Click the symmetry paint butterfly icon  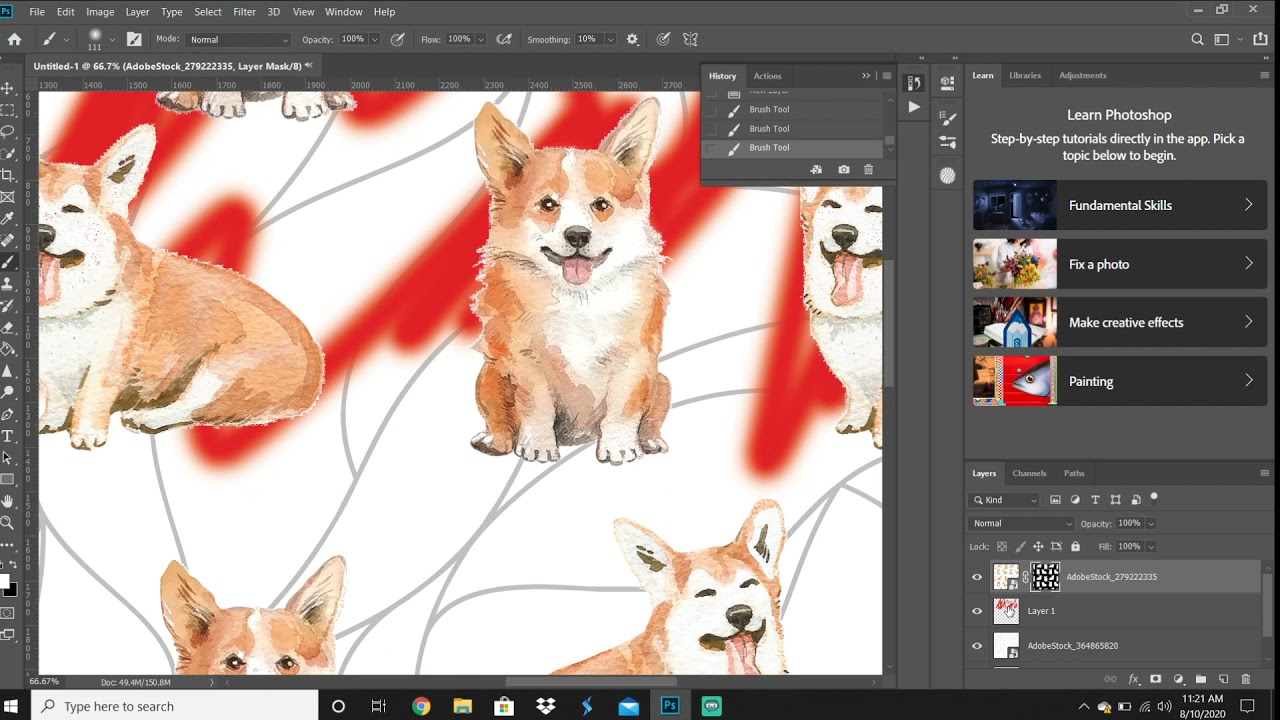click(690, 39)
